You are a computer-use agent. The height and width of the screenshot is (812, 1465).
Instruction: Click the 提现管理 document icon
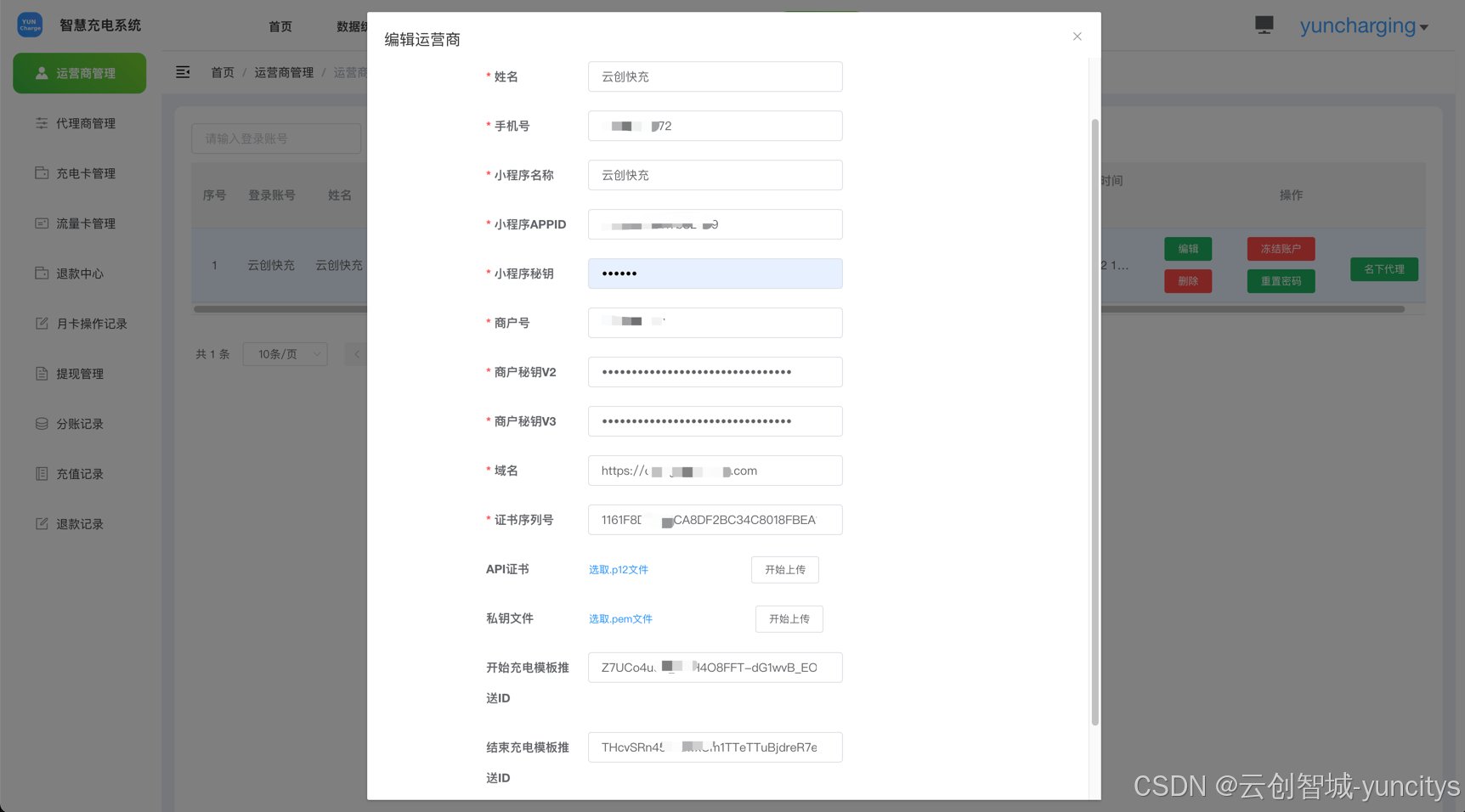pos(41,374)
